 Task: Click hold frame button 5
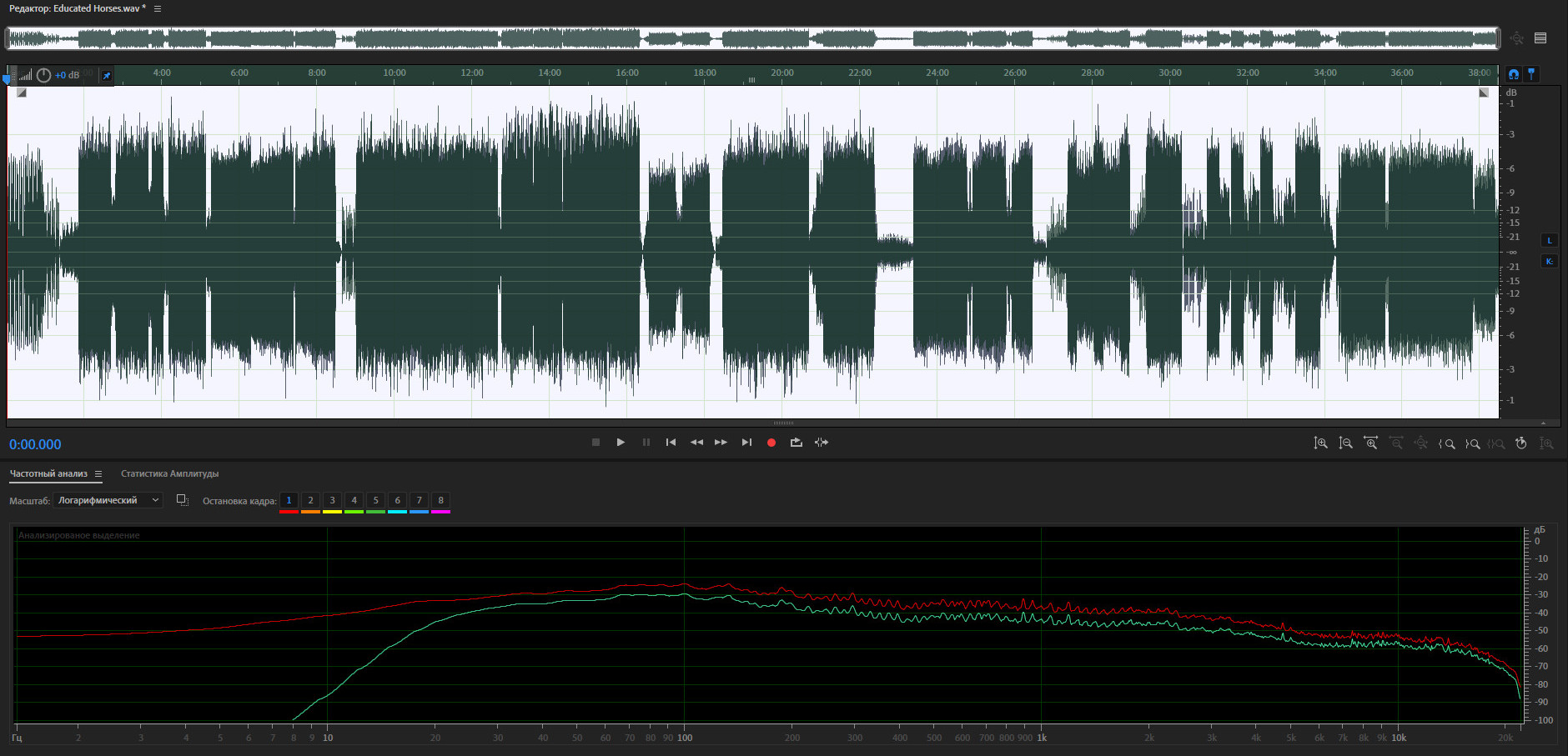(x=375, y=500)
